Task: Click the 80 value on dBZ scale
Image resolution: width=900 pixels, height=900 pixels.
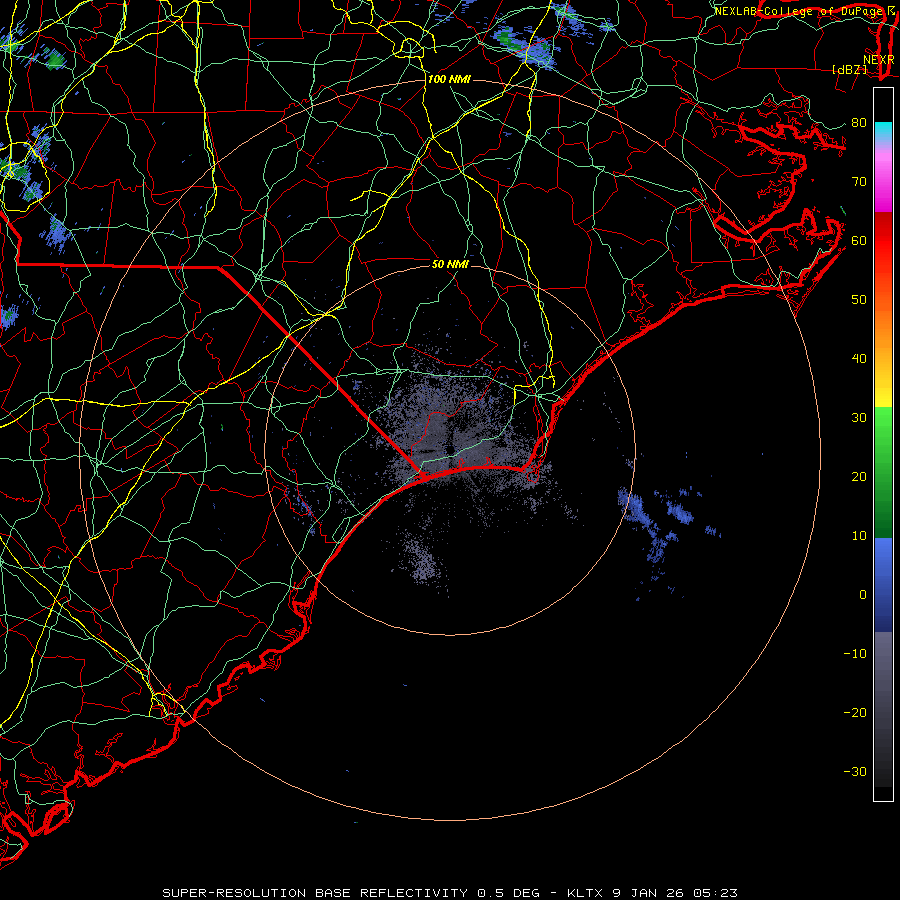Action: [859, 123]
